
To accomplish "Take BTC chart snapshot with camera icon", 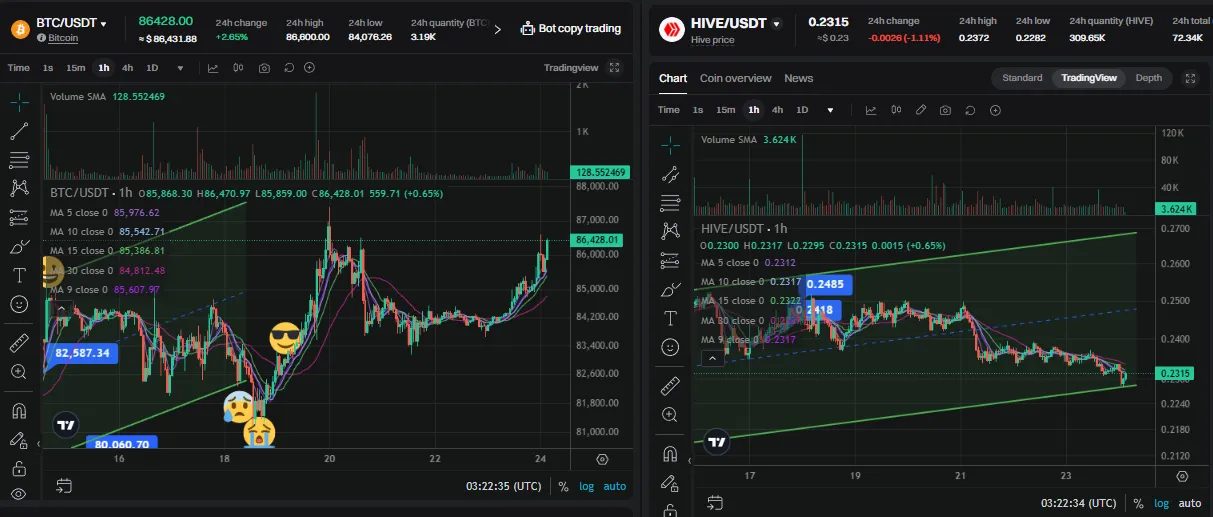I will (x=264, y=68).
